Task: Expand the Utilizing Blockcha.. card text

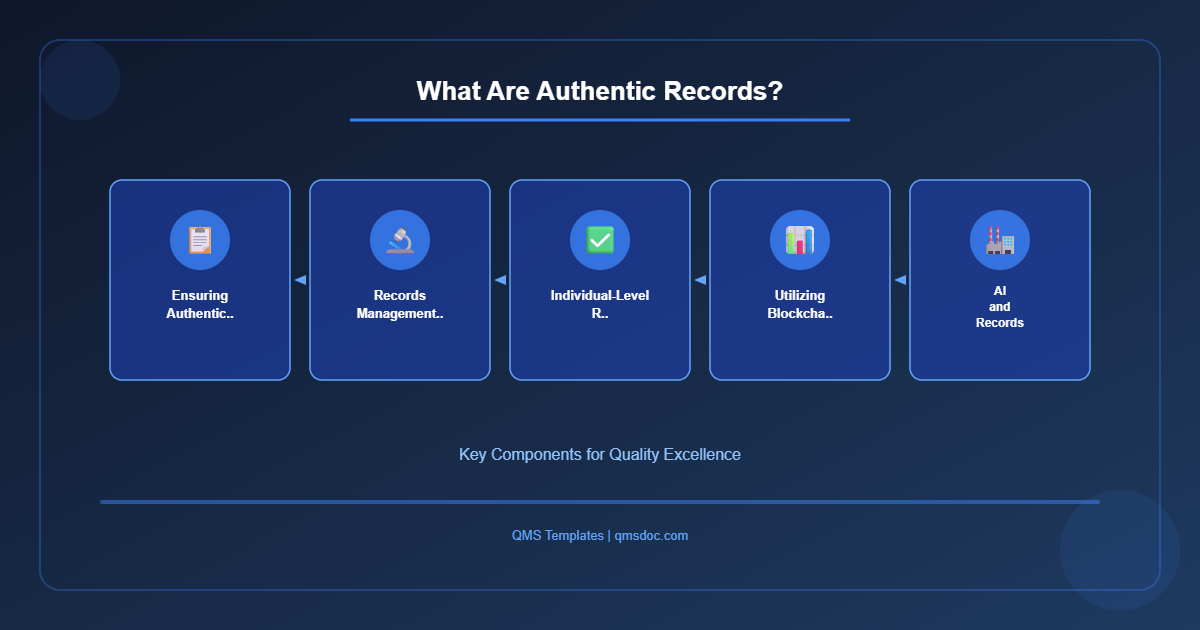Action: click(x=800, y=304)
